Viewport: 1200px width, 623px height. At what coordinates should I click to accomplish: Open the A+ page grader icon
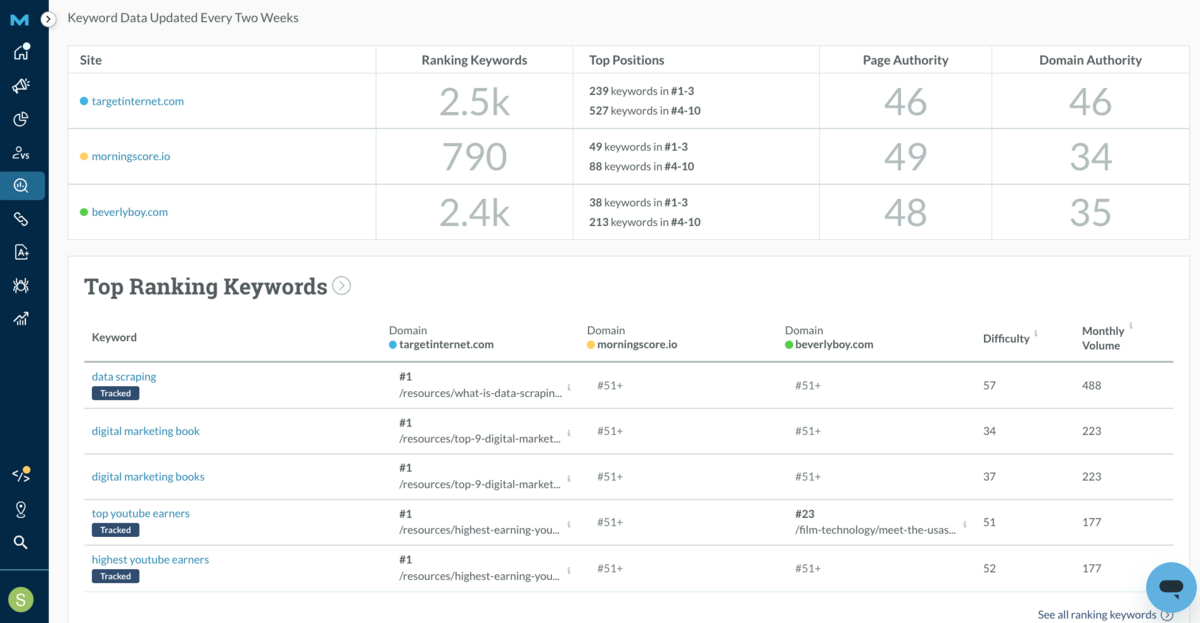[x=21, y=252]
